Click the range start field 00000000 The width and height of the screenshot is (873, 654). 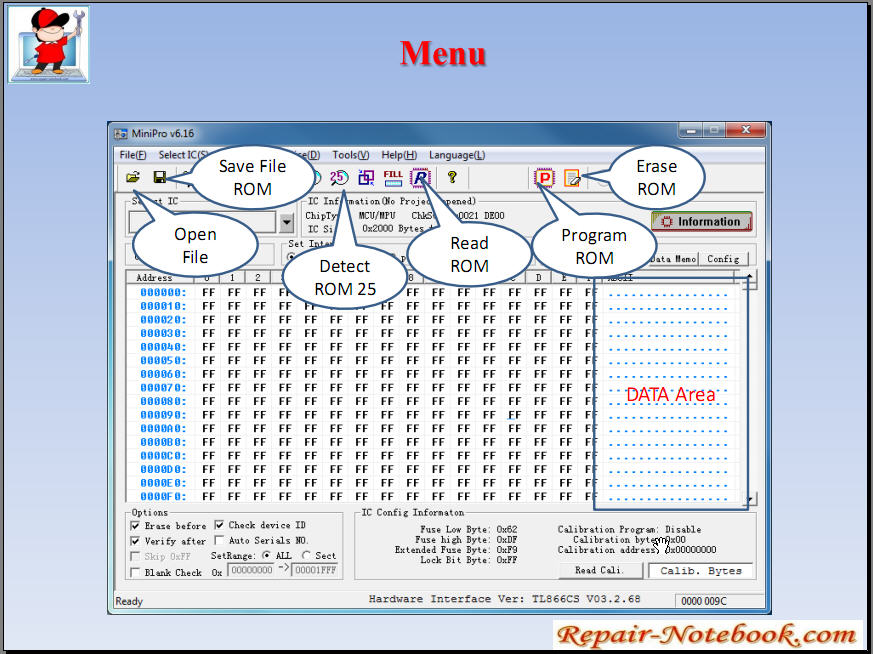[252, 571]
